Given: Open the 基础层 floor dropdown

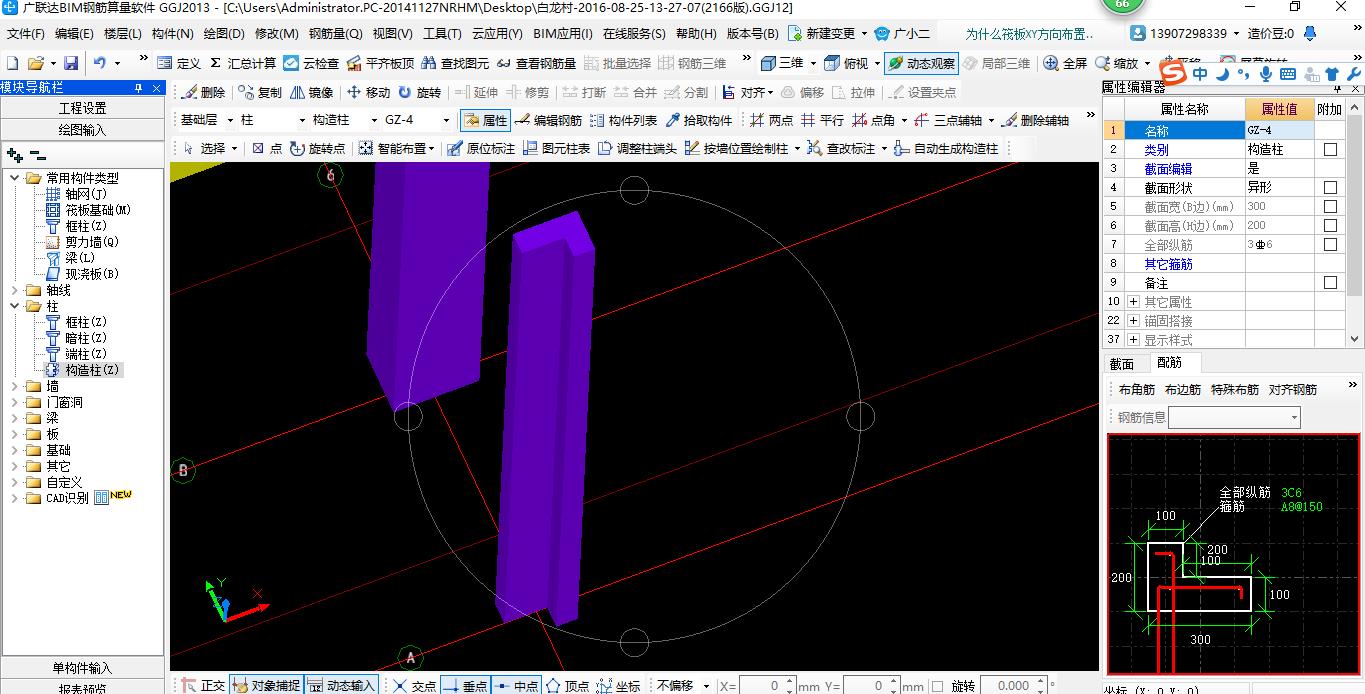Looking at the screenshot, I should click(229, 120).
